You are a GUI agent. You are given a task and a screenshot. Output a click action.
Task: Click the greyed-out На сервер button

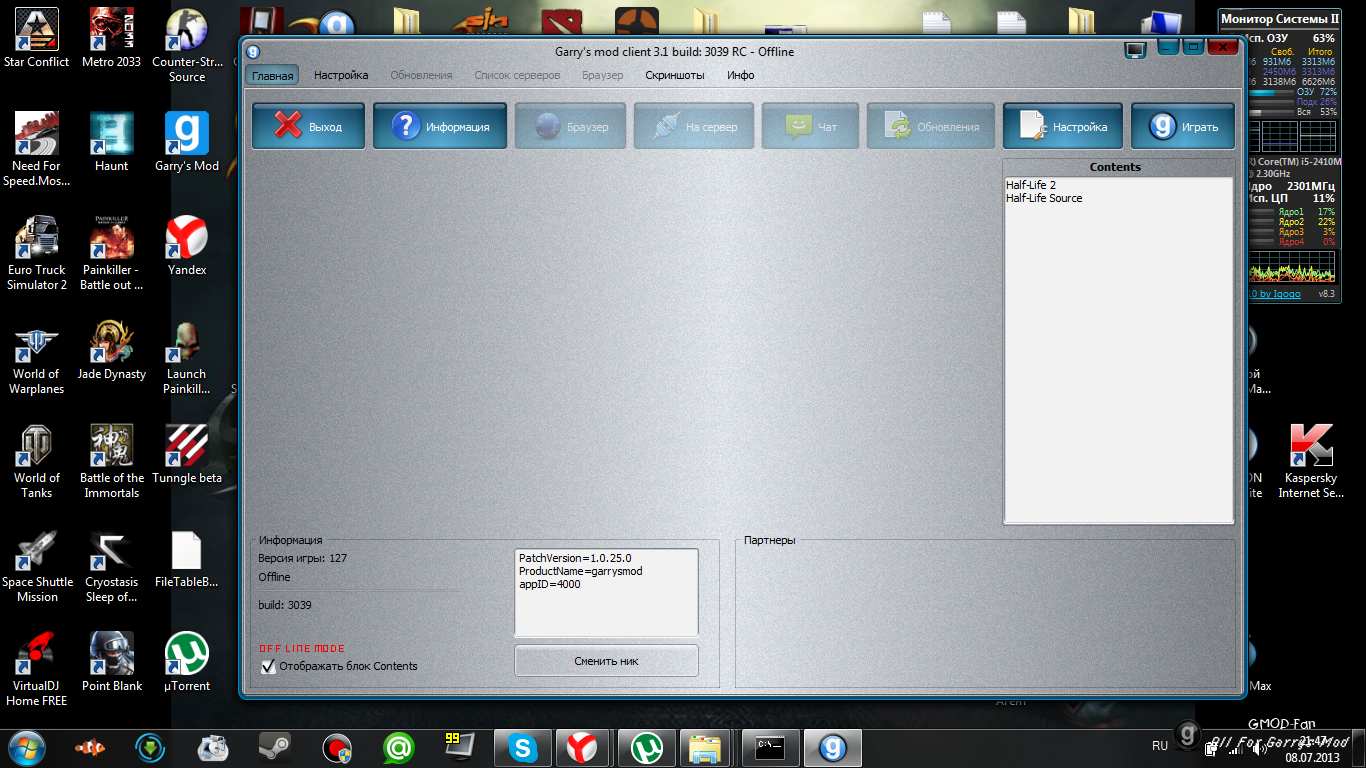[694, 127]
